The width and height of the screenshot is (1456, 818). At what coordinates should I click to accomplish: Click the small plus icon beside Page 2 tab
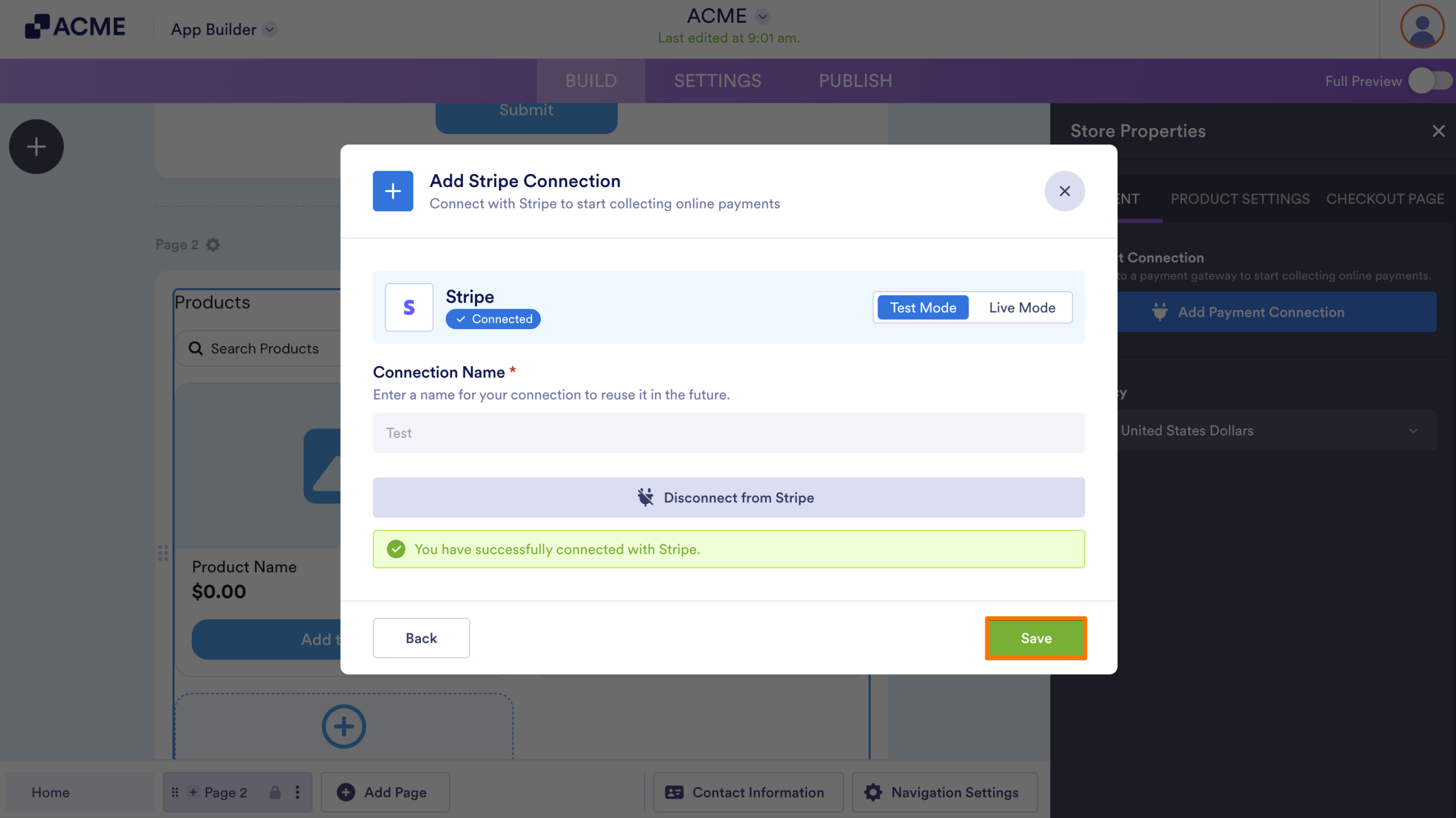tap(193, 792)
